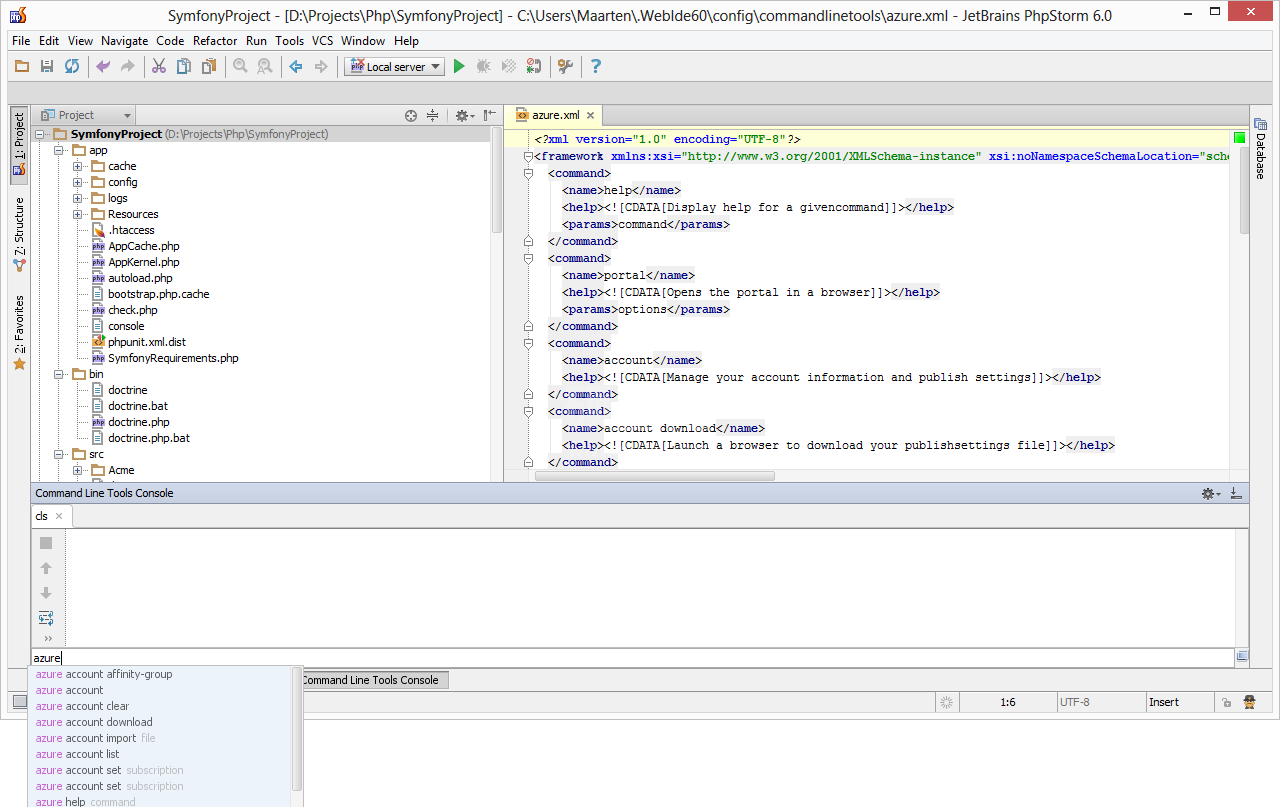Select AppKernel.php in project tree

point(144,262)
